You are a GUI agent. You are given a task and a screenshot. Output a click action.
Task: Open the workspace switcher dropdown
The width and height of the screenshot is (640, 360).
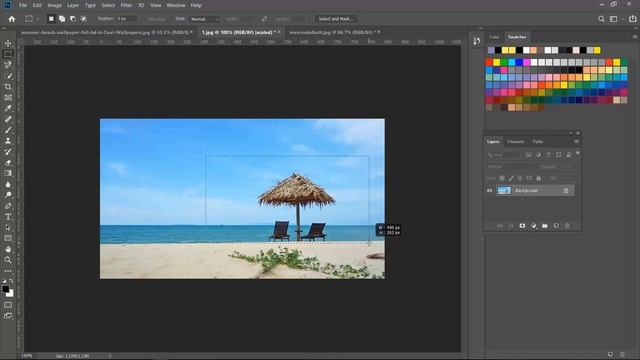pyautogui.click(x=616, y=19)
